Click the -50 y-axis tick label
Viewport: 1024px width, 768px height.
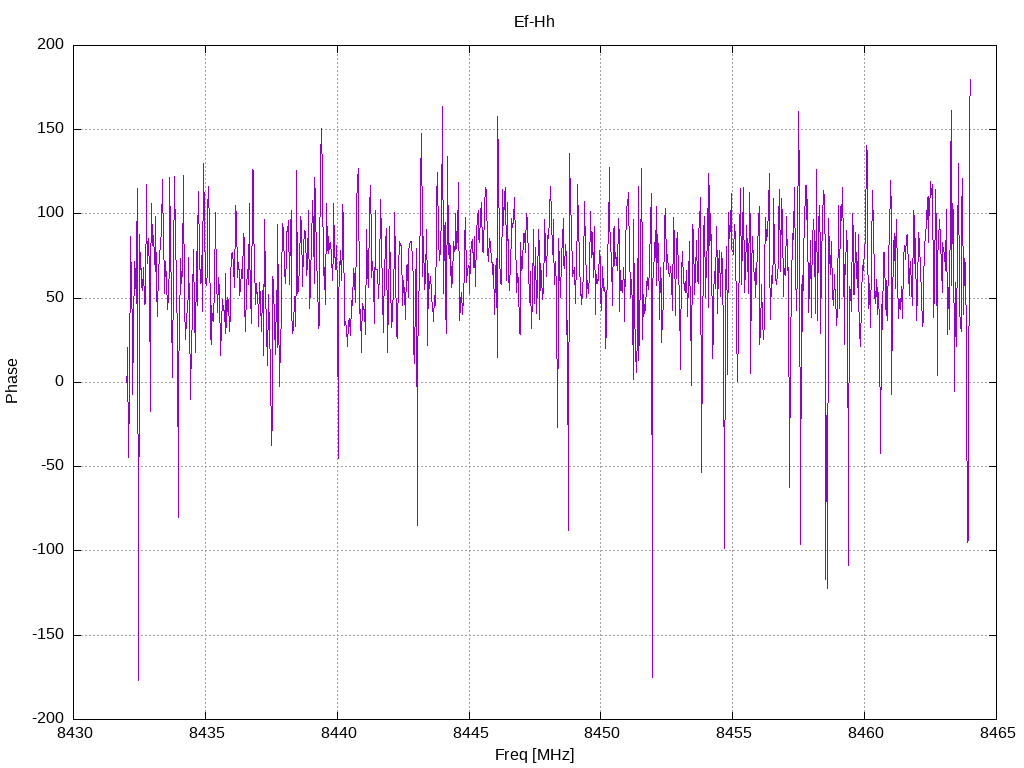pos(53,466)
